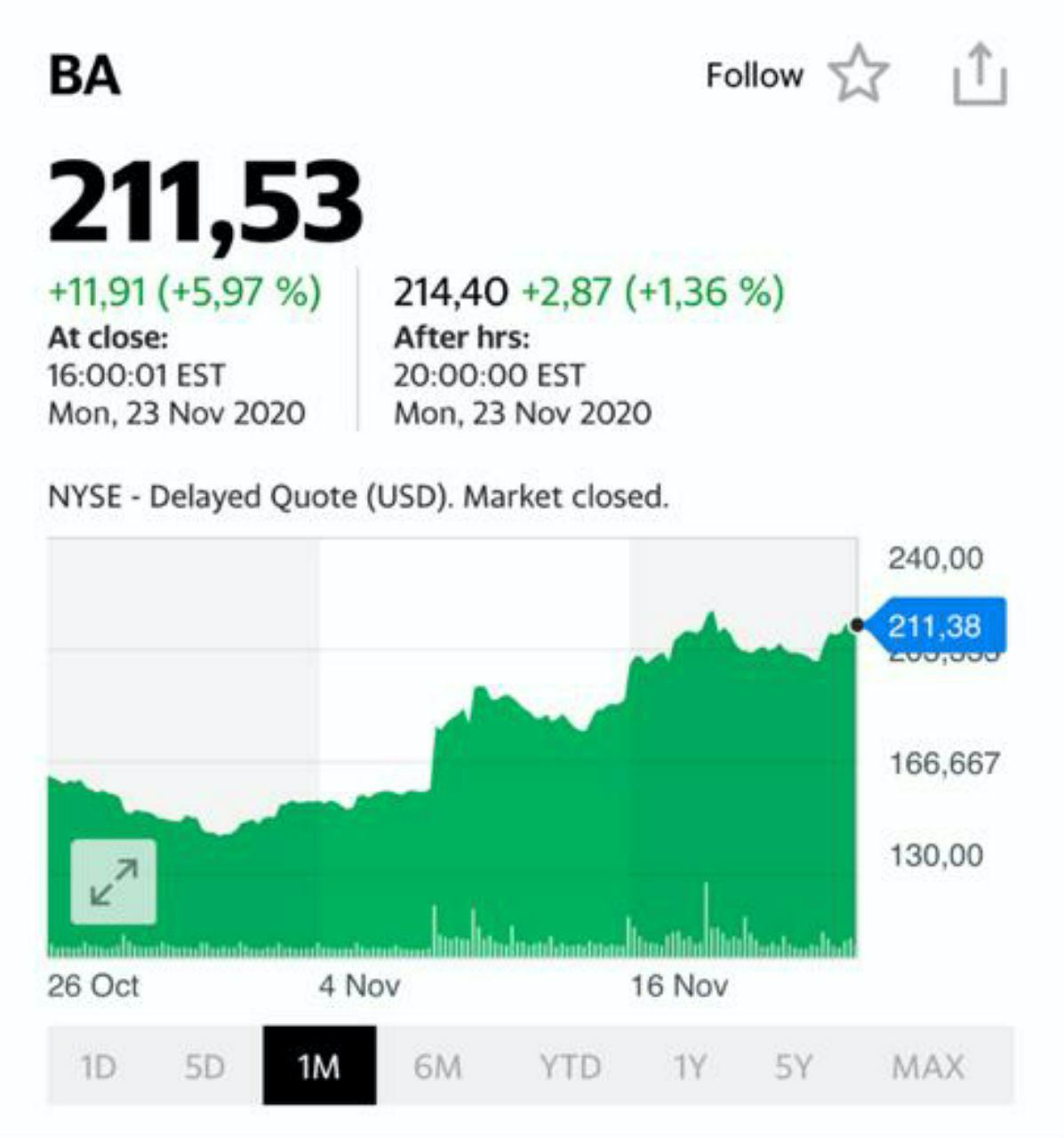Screen dimensions: 1064x1138
Task: Select the 1D time range
Action: coord(99,1066)
